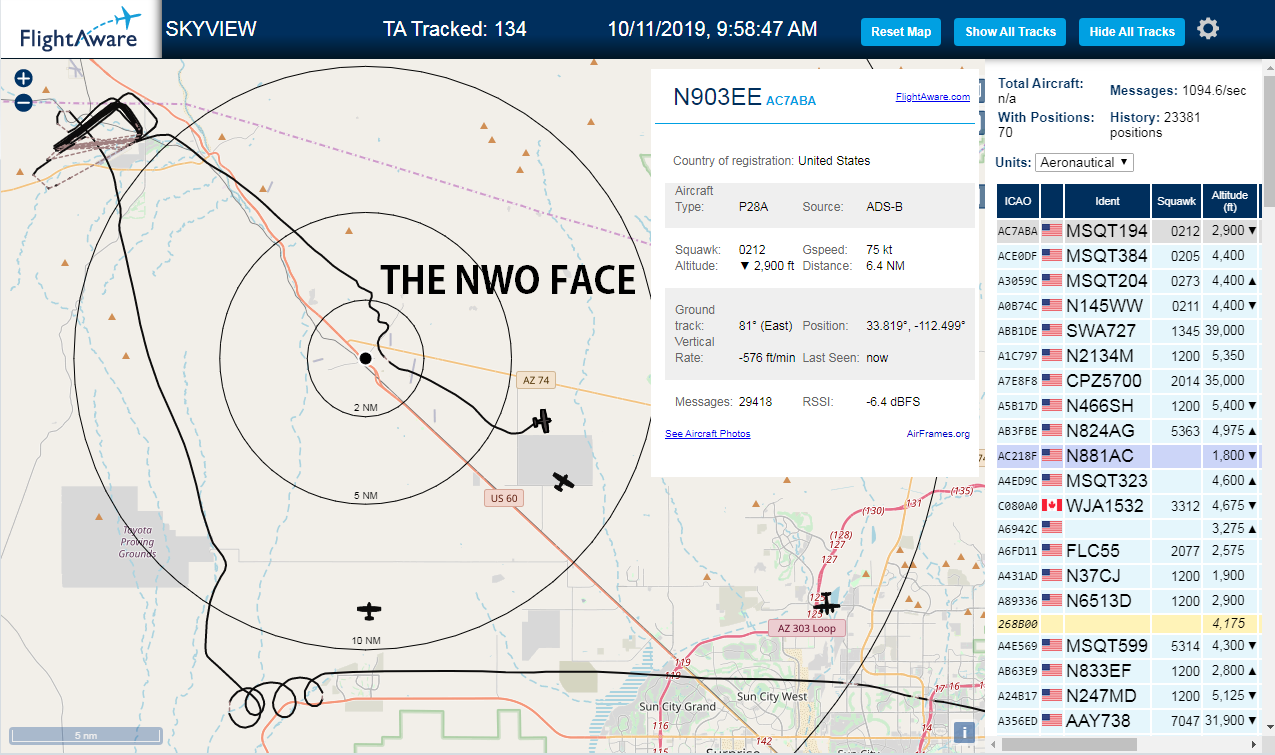Select the CPZ5700 aircraft row
The height and width of the screenshot is (755, 1275).
[1127, 381]
